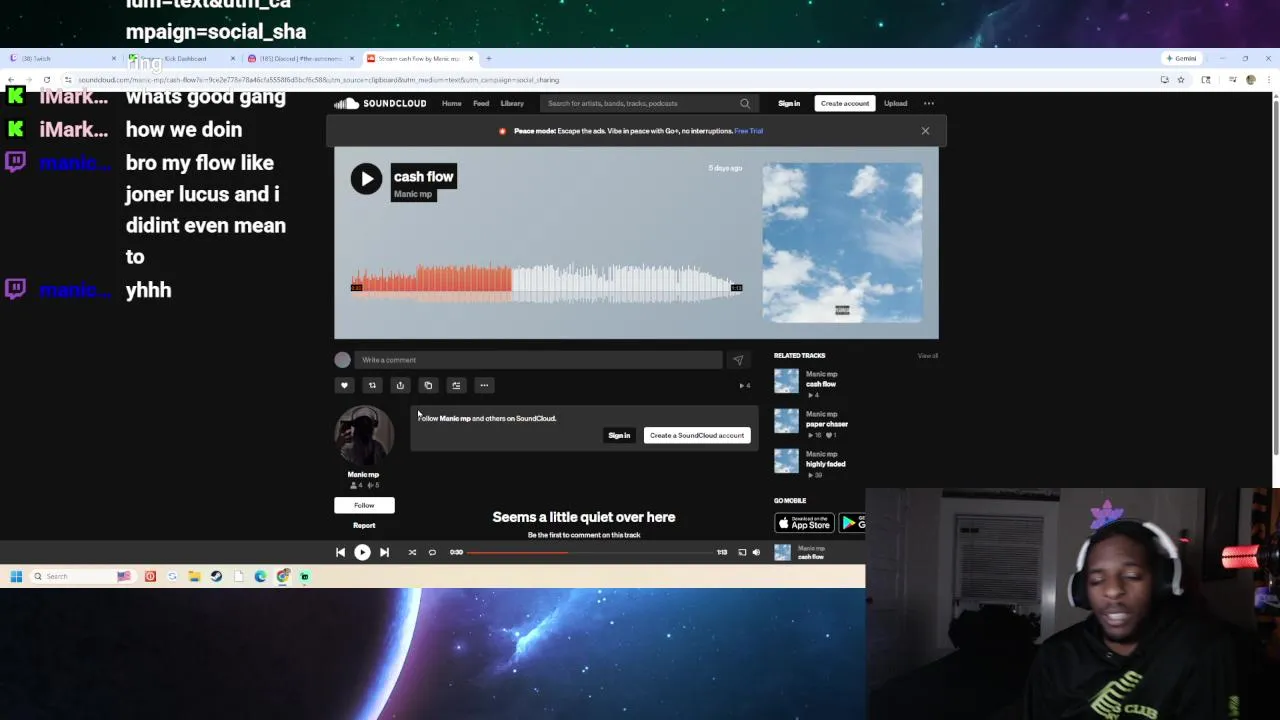The image size is (1280, 720).
Task: Open Steam from the taskbar
Action: [x=216, y=576]
